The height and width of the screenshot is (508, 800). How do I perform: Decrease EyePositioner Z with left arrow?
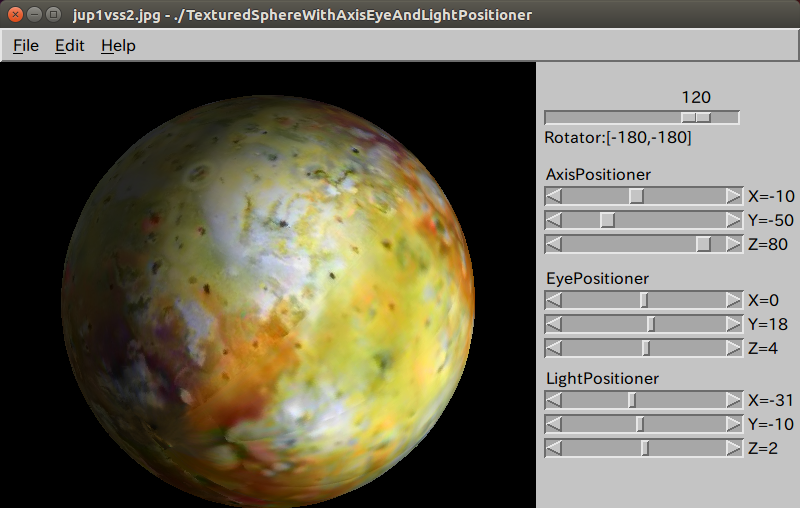[x=554, y=348]
